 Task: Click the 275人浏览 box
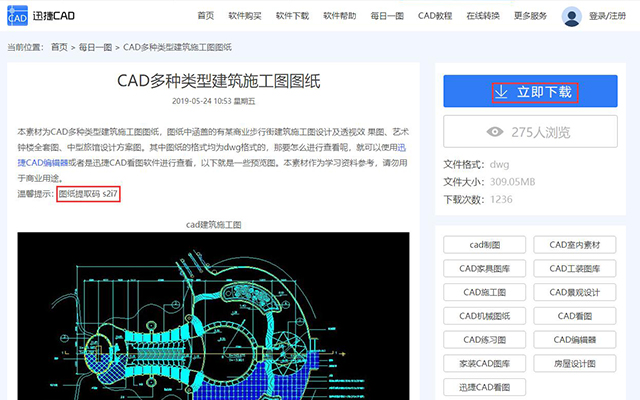point(530,131)
